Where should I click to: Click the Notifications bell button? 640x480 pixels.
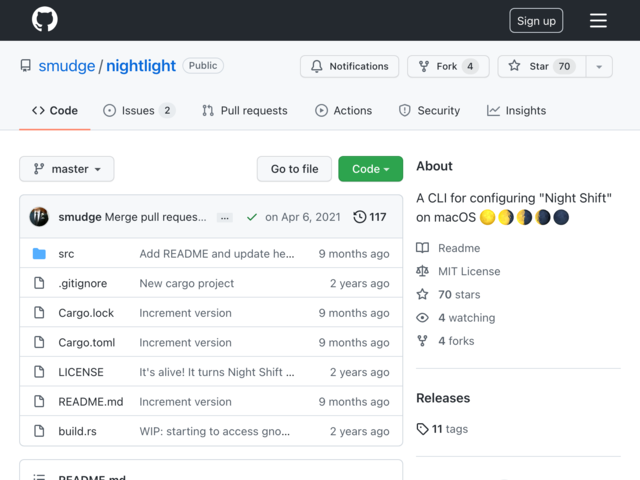[349, 66]
